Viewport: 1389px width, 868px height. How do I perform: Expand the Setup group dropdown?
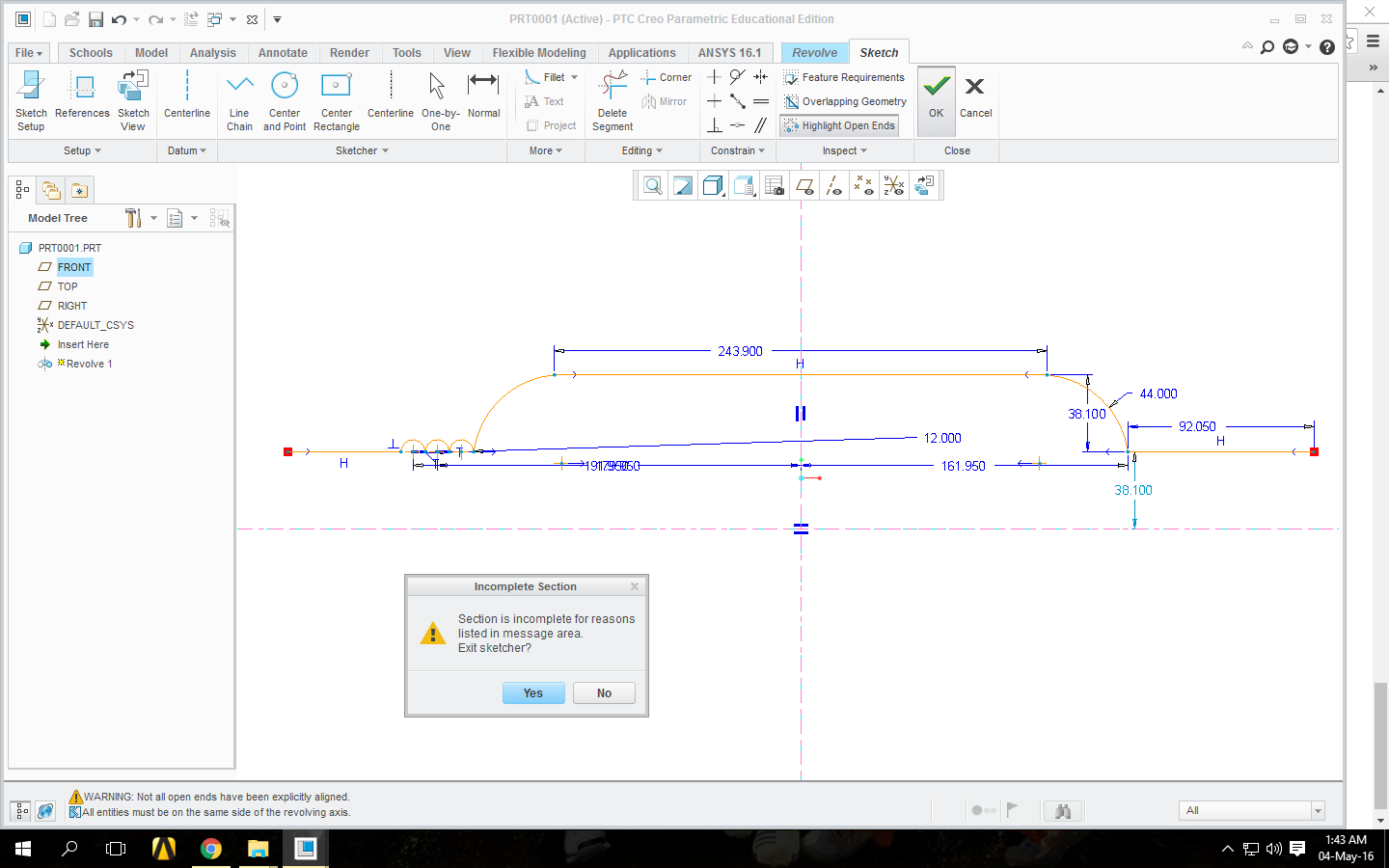(x=82, y=150)
